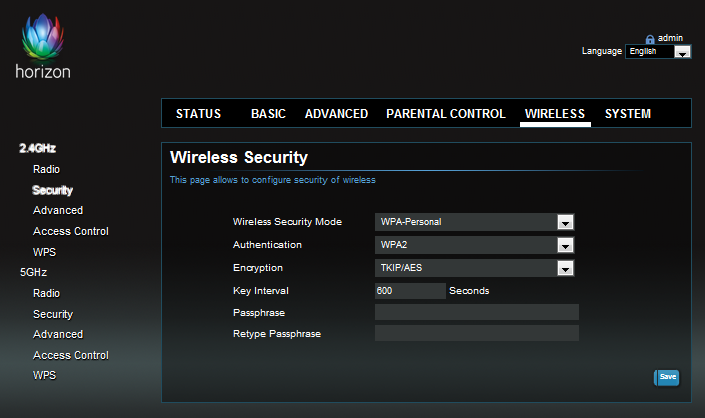Open Radio under 2.4GHz
The height and width of the screenshot is (418, 705).
click(46, 169)
